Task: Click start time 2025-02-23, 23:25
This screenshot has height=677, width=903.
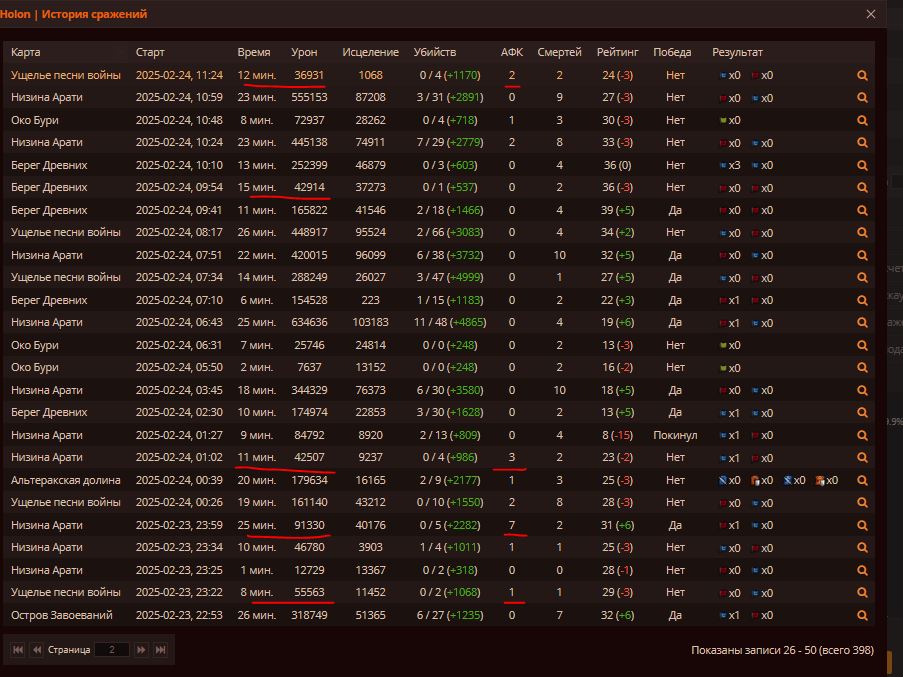Action: (x=179, y=570)
